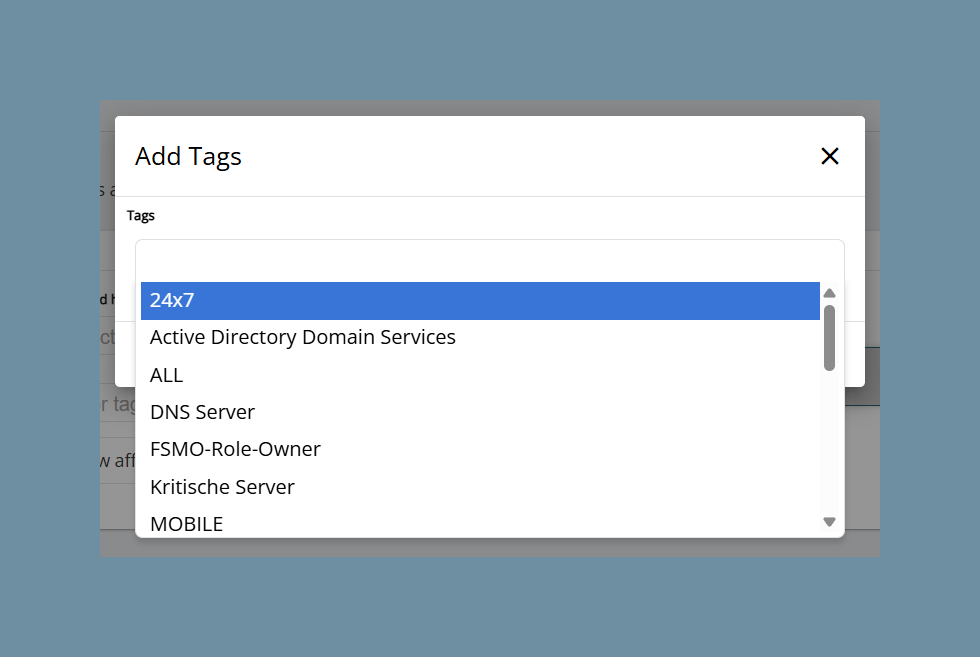
Task: Choose Active Directory Domain Services tag
Action: point(480,338)
